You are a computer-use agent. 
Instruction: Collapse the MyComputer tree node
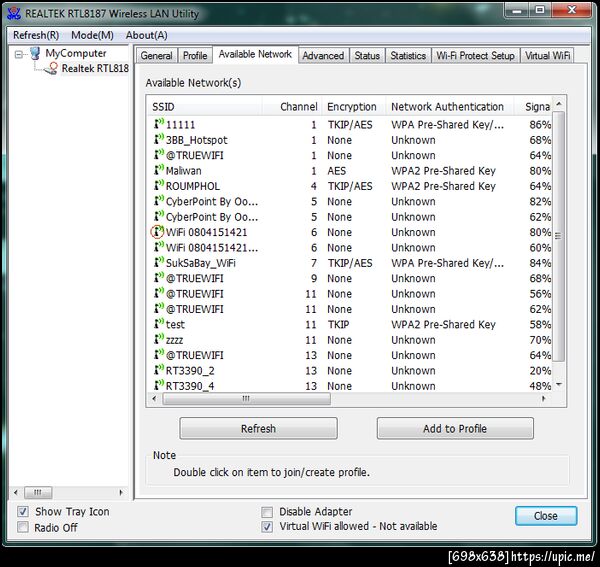click(x=18, y=54)
